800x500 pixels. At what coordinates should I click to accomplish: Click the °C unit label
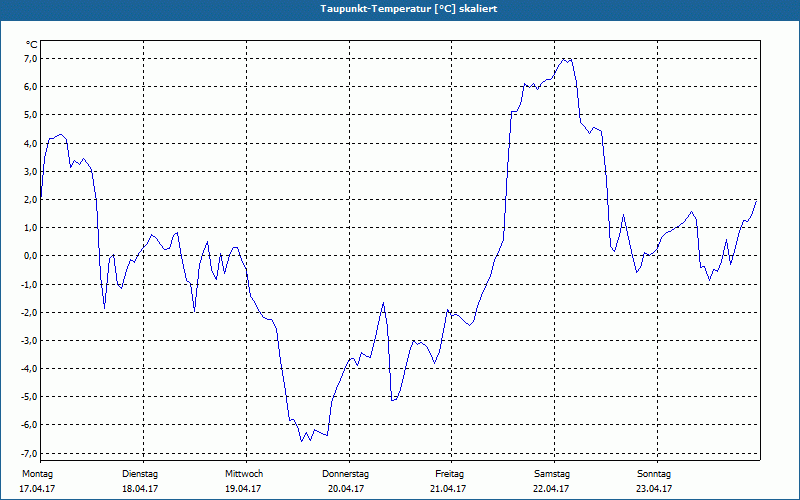click(x=32, y=45)
